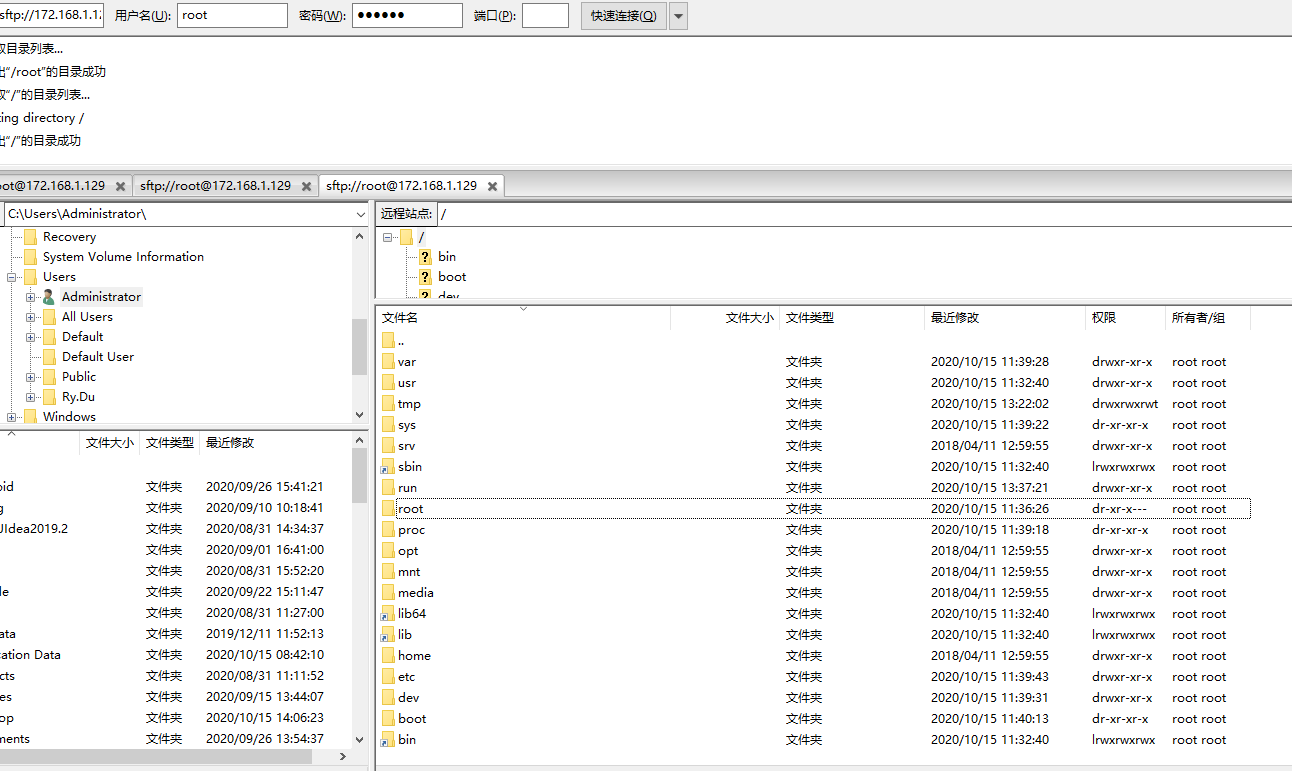This screenshot has width=1292, height=771.
Task: Sort remote list by 权限 column
Action: tap(1126, 318)
